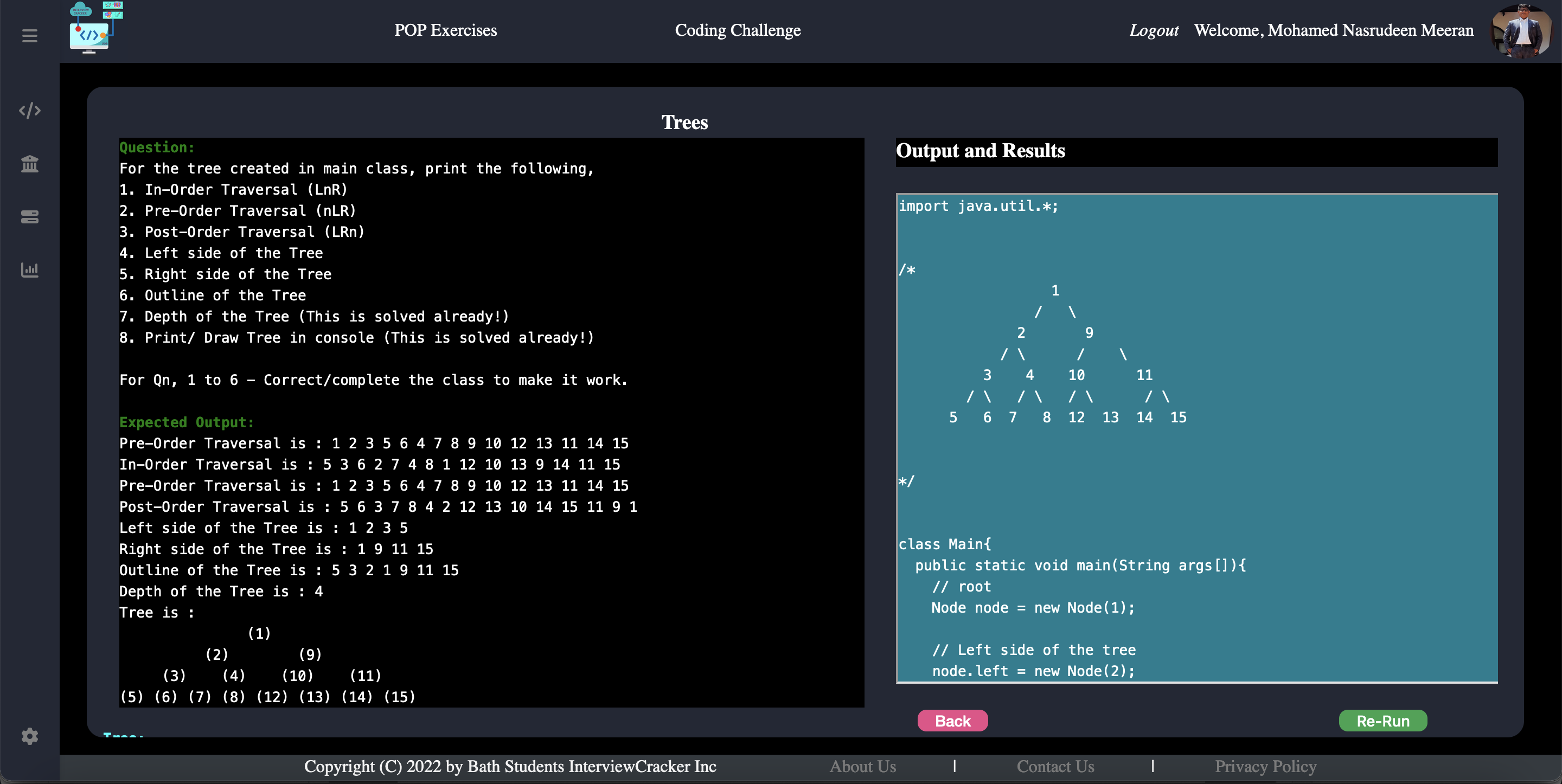
Task: Click the Trees page title
Action: point(684,122)
